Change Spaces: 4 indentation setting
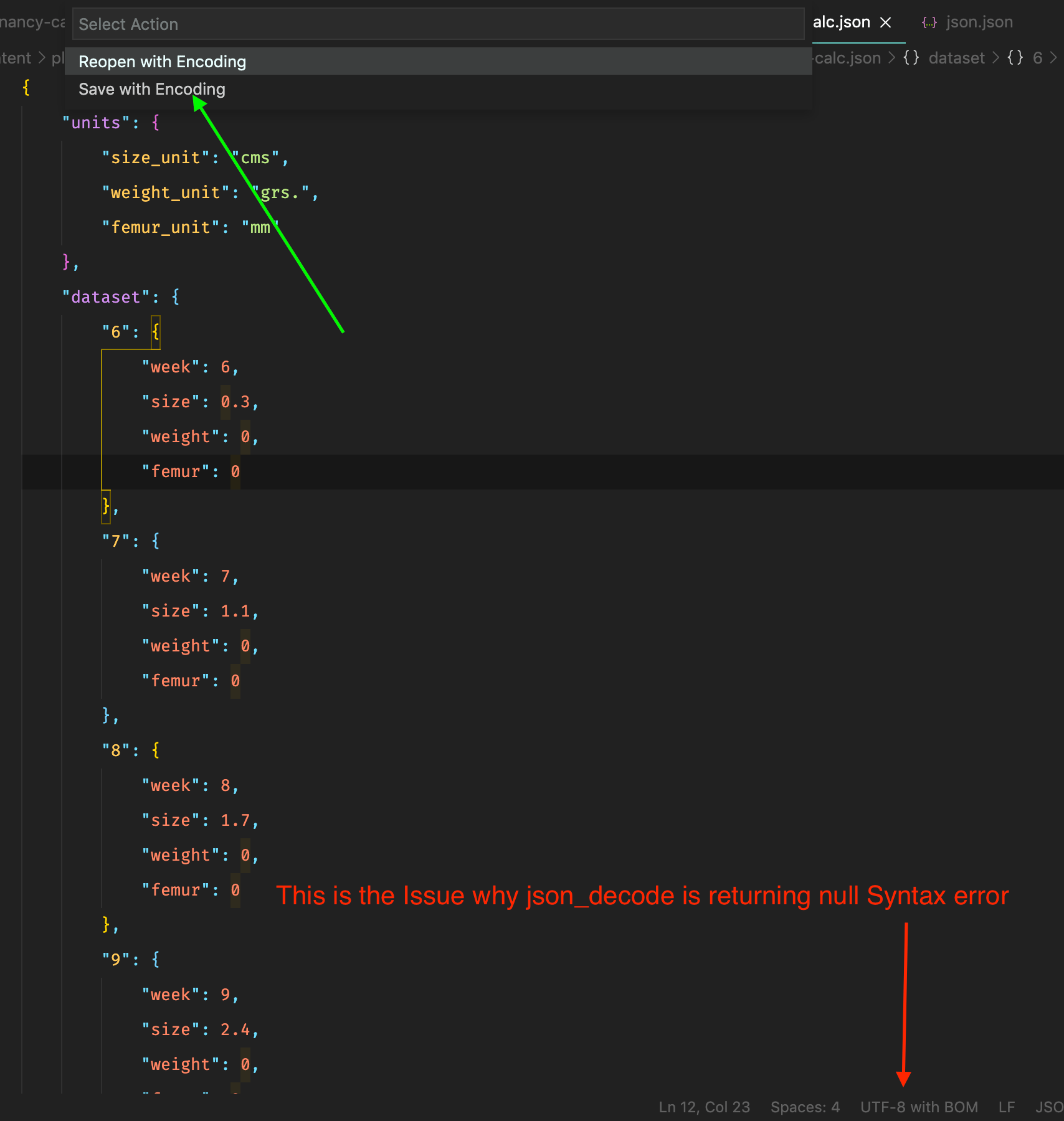This screenshot has width=1064, height=1121. (x=805, y=1107)
